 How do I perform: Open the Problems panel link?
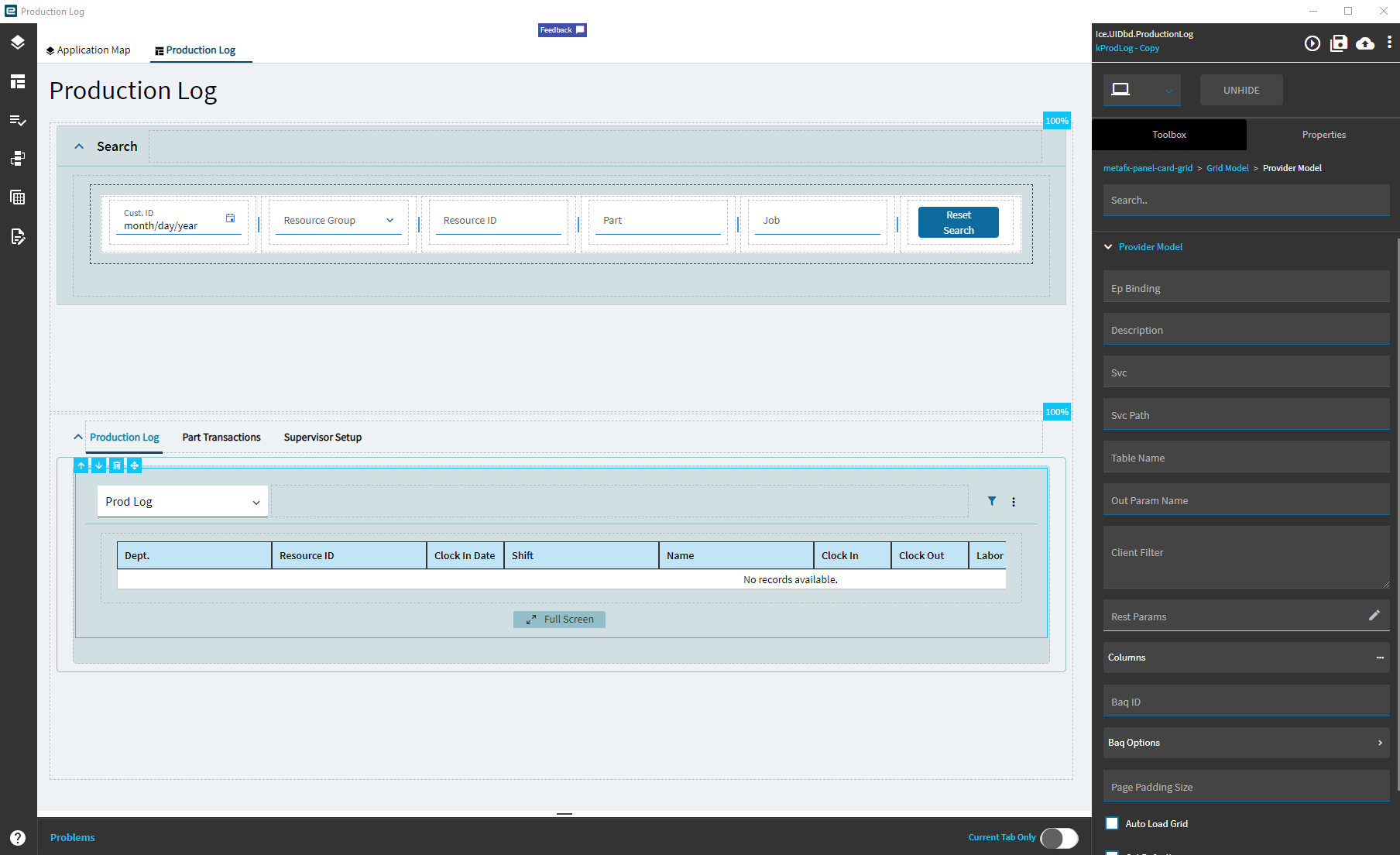(x=73, y=837)
